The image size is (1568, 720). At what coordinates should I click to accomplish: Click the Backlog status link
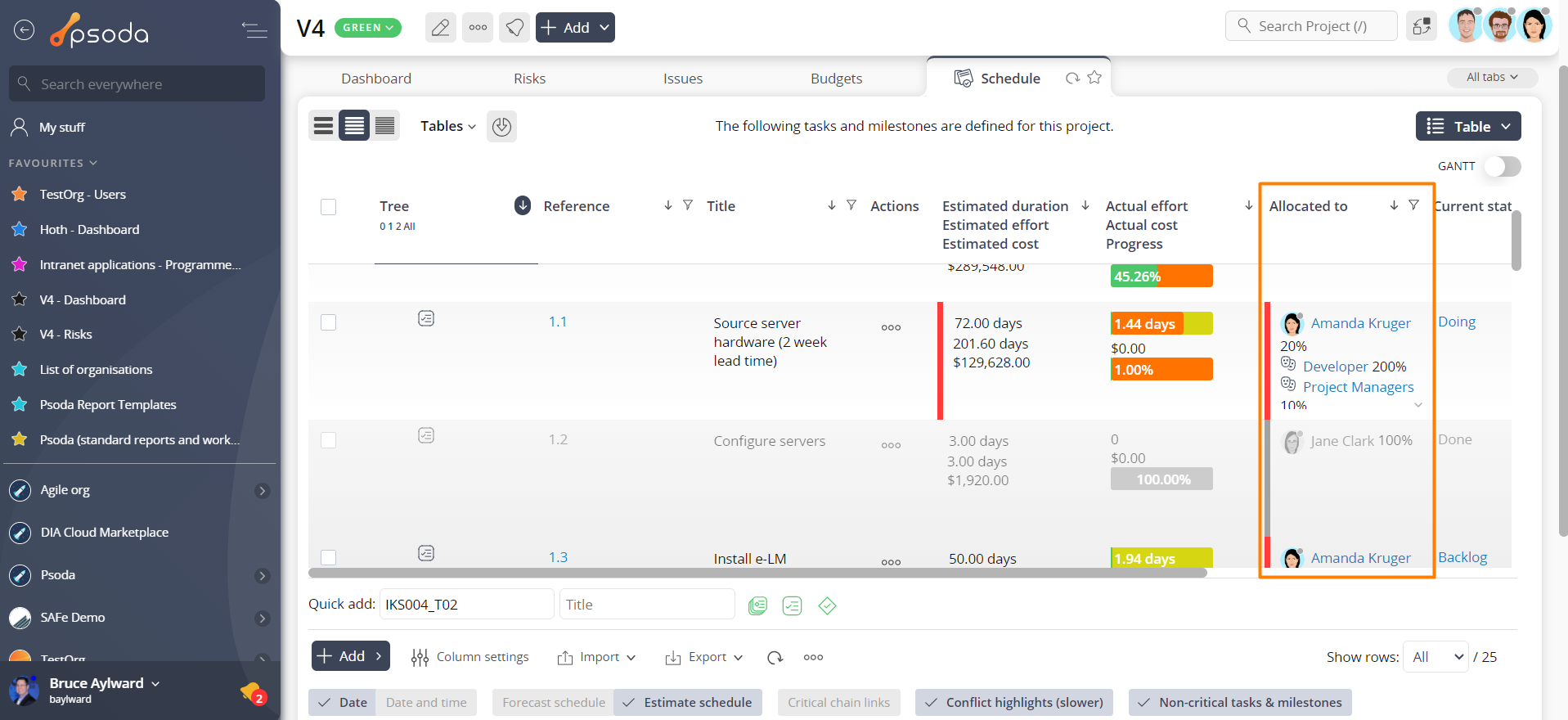tap(1462, 557)
